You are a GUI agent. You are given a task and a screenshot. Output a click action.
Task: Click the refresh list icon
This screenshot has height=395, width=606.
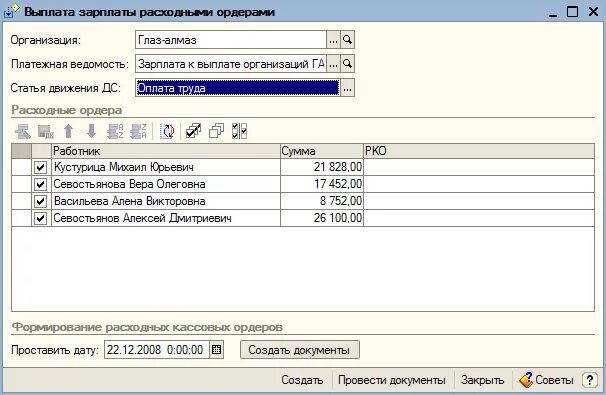click(x=167, y=131)
